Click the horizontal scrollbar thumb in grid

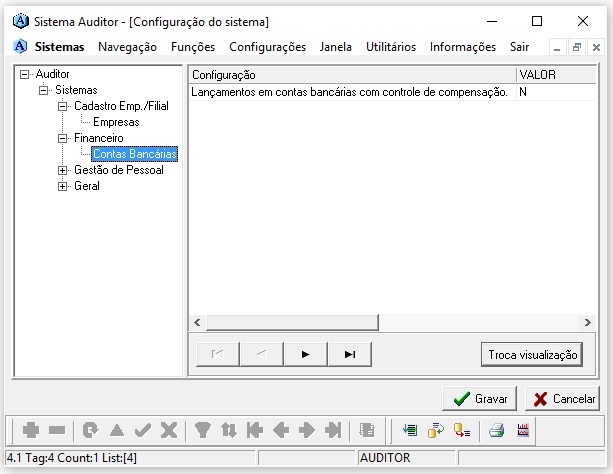[x=292, y=322]
